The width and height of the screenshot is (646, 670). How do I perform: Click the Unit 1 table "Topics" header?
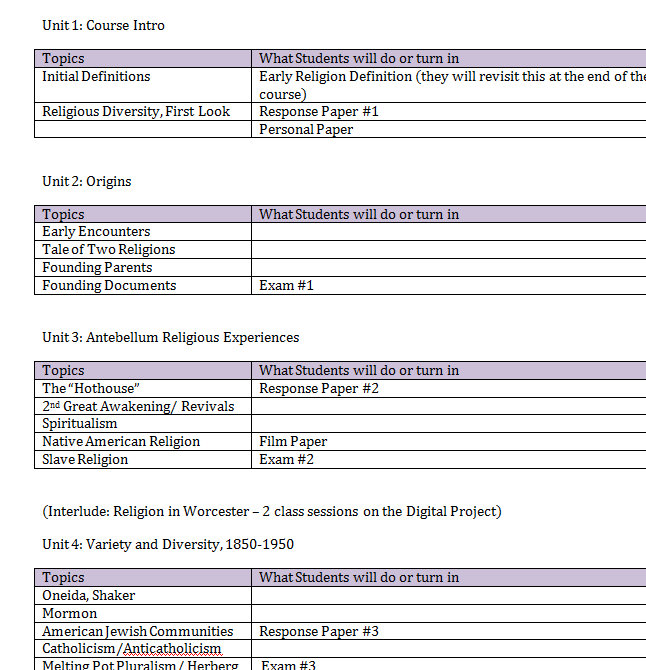point(143,59)
